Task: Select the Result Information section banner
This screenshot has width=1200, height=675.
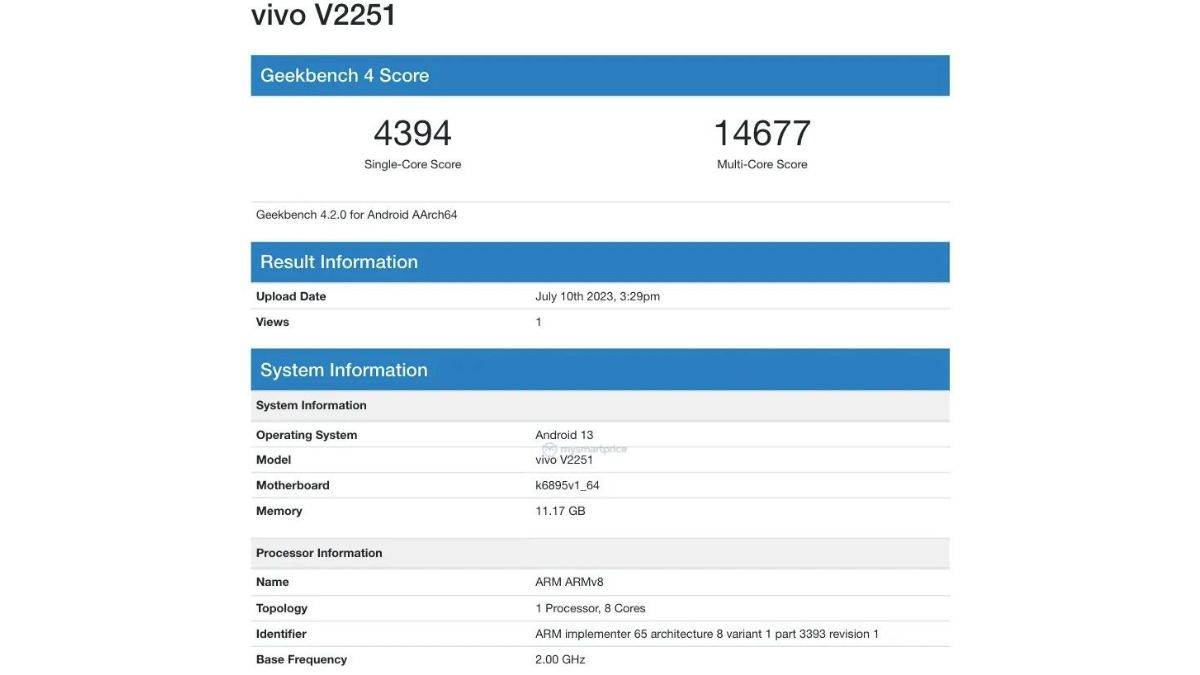Action: pos(339,261)
